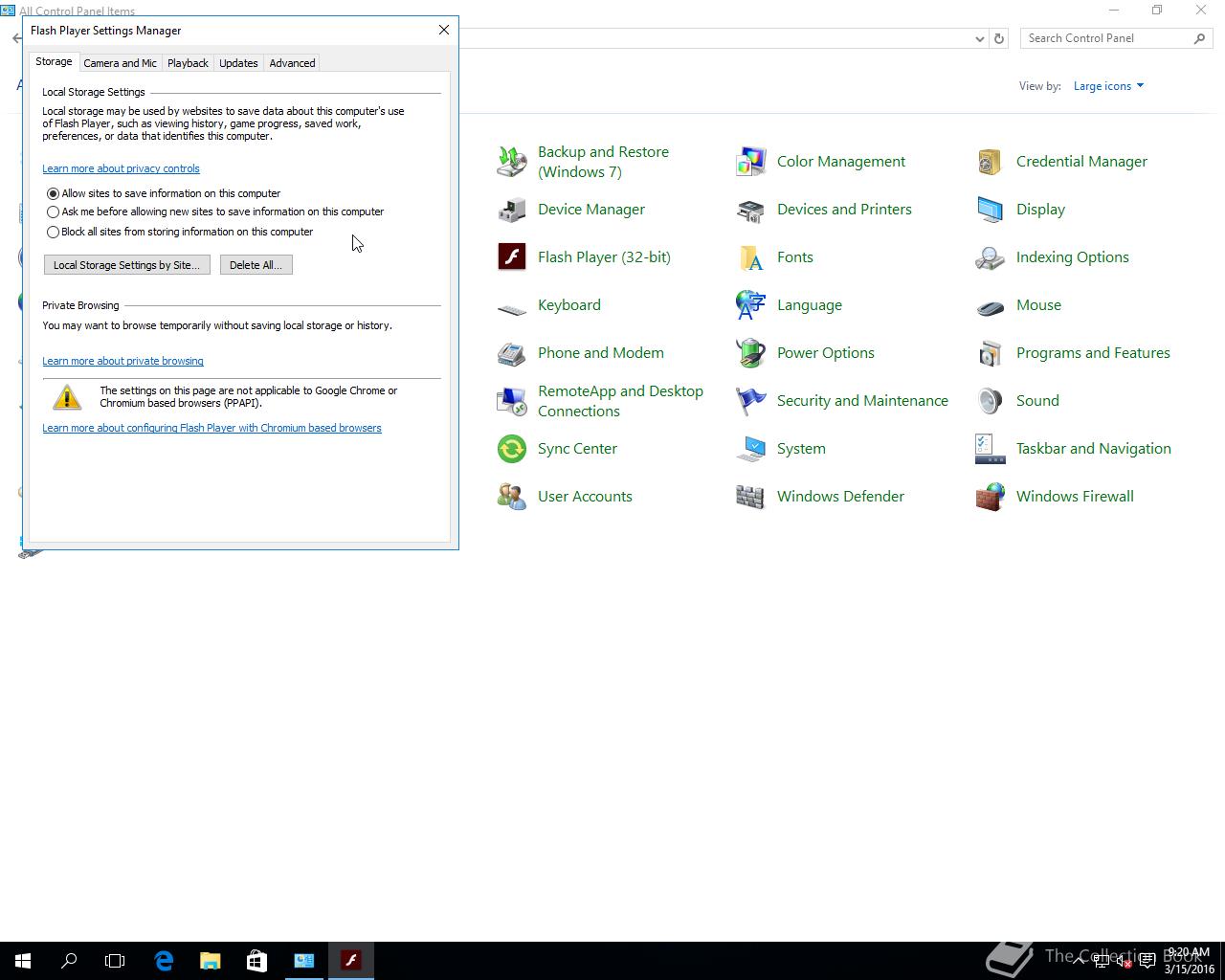Open Microsoft Edge from the taskbar
This screenshot has height=980, width=1225.
click(x=164, y=960)
